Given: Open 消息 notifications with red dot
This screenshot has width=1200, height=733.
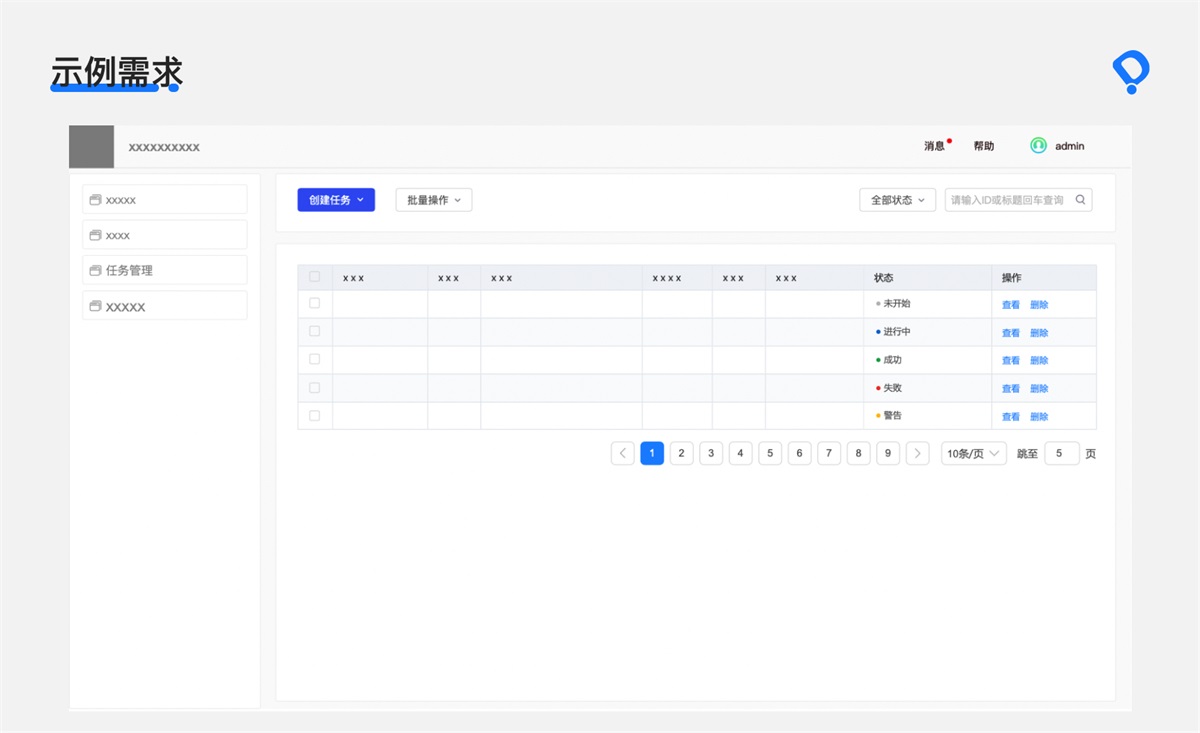Looking at the screenshot, I should pos(935,146).
